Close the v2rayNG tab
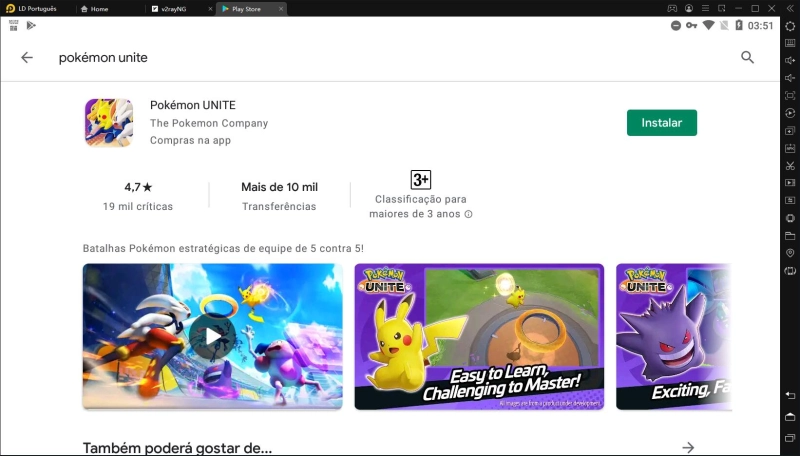This screenshot has width=800, height=456. 210,9
